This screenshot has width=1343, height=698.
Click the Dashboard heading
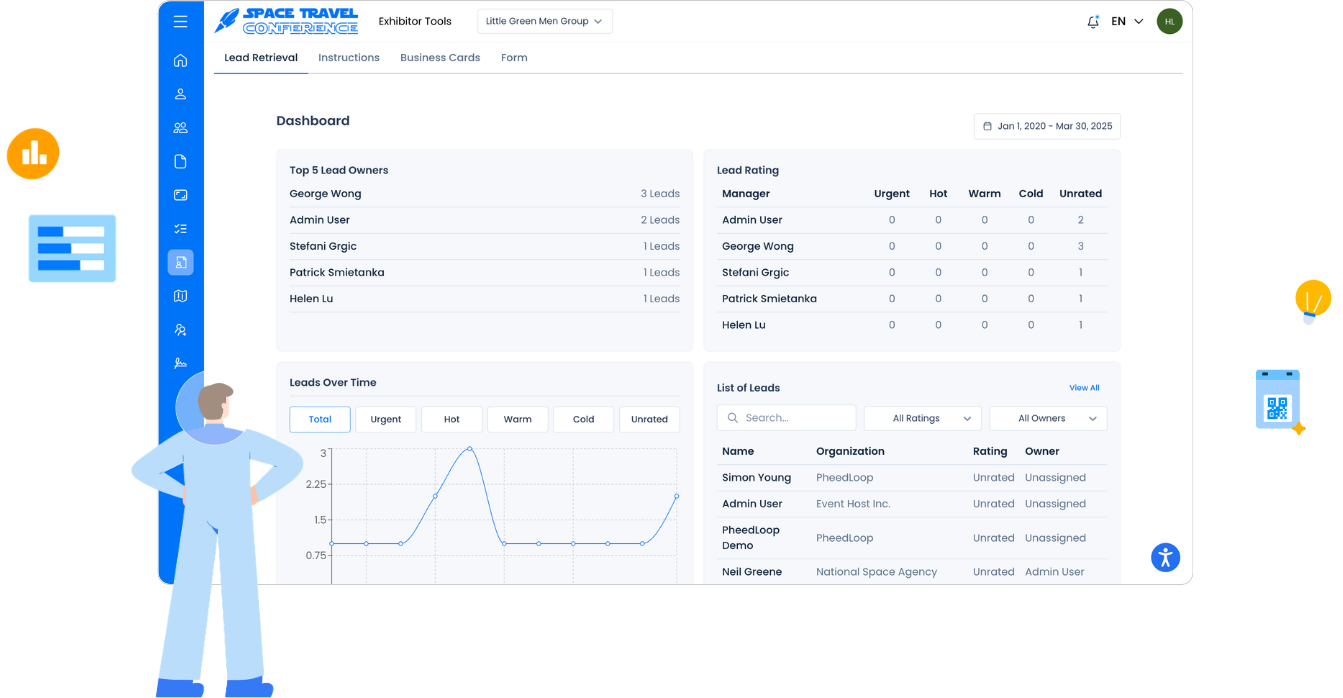tap(313, 121)
